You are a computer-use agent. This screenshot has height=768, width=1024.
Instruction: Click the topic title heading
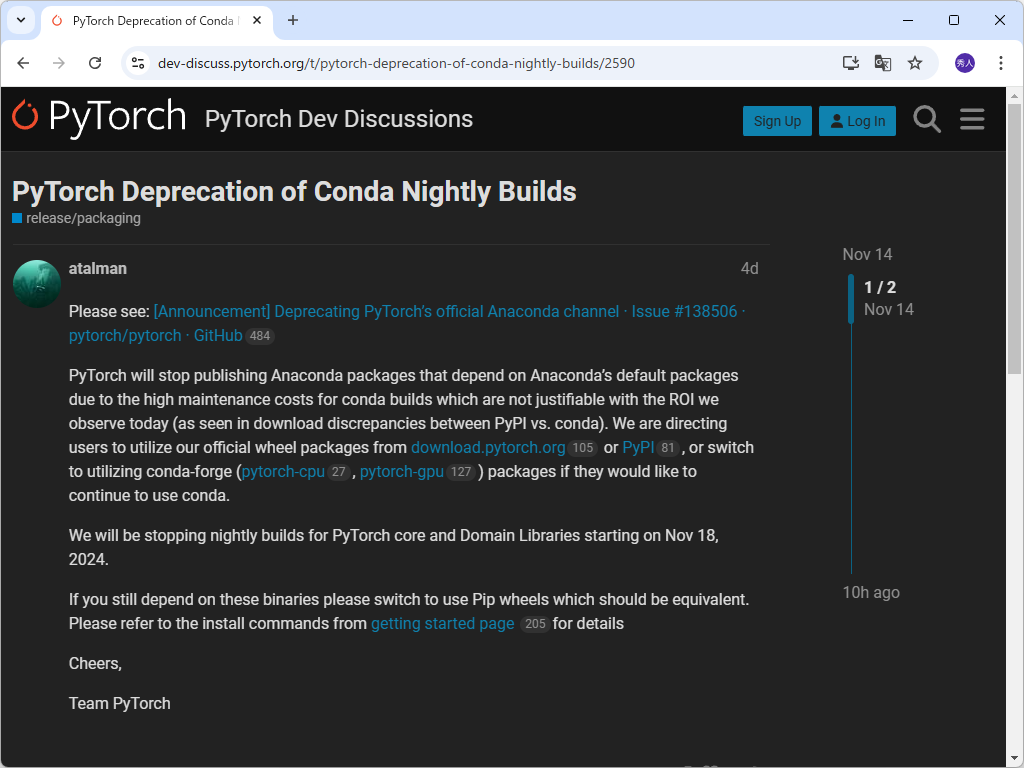(x=295, y=191)
